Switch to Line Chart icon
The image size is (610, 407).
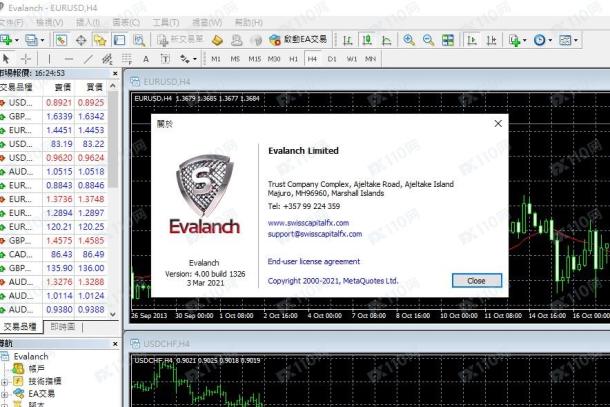point(386,40)
